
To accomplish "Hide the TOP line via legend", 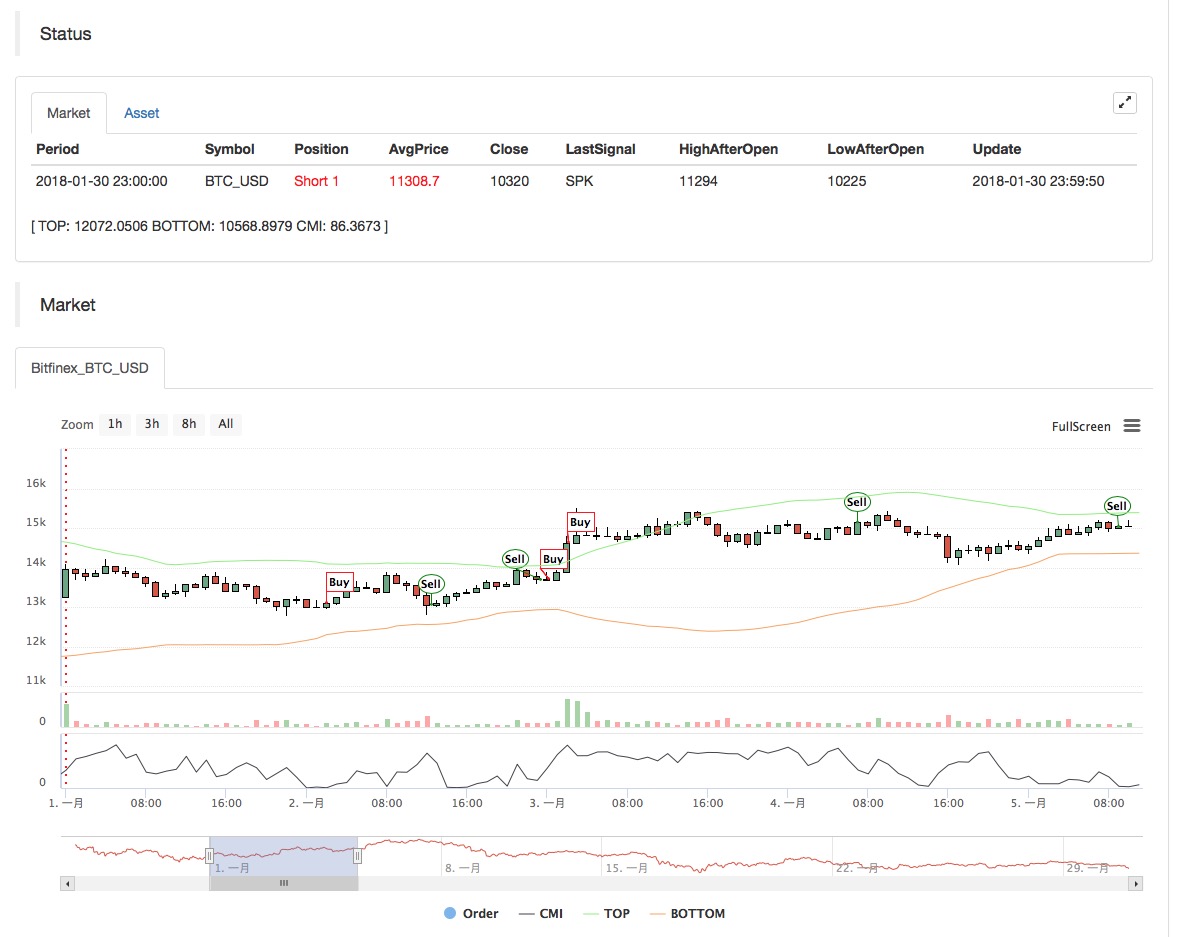I will pos(607,913).
